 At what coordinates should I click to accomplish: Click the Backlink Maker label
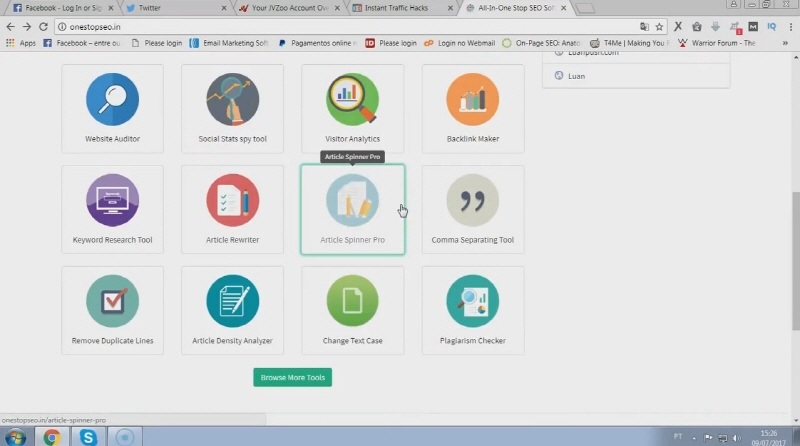click(x=472, y=139)
